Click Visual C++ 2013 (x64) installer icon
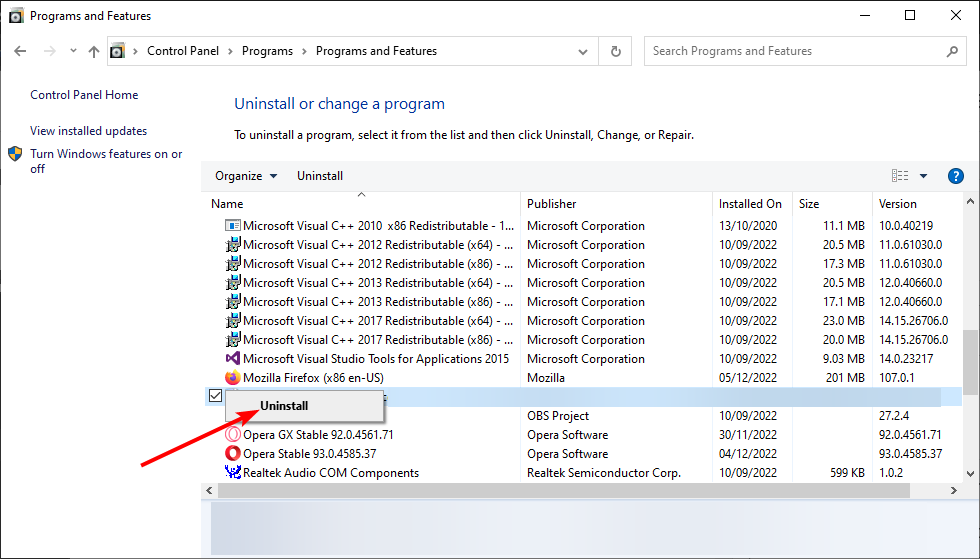 tap(232, 283)
